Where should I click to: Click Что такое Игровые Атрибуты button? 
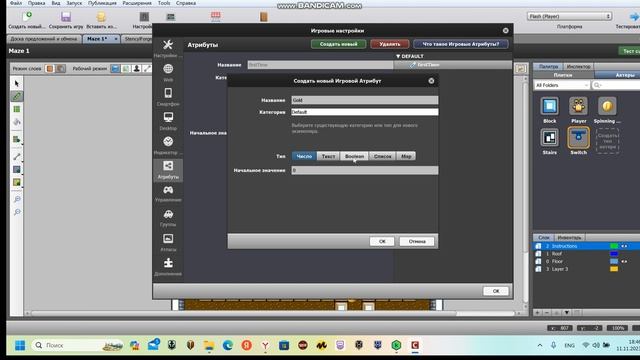coord(461,44)
